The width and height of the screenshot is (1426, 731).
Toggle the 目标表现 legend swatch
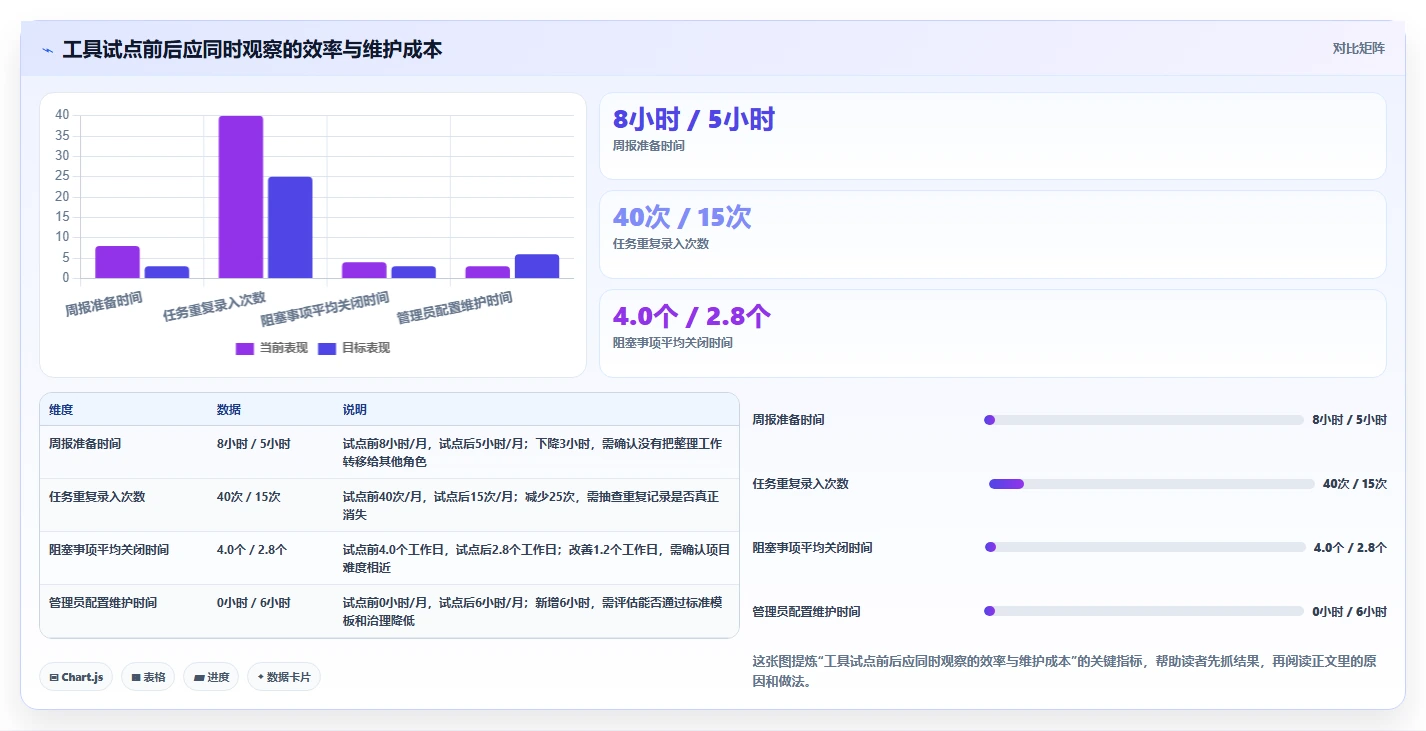coord(327,348)
